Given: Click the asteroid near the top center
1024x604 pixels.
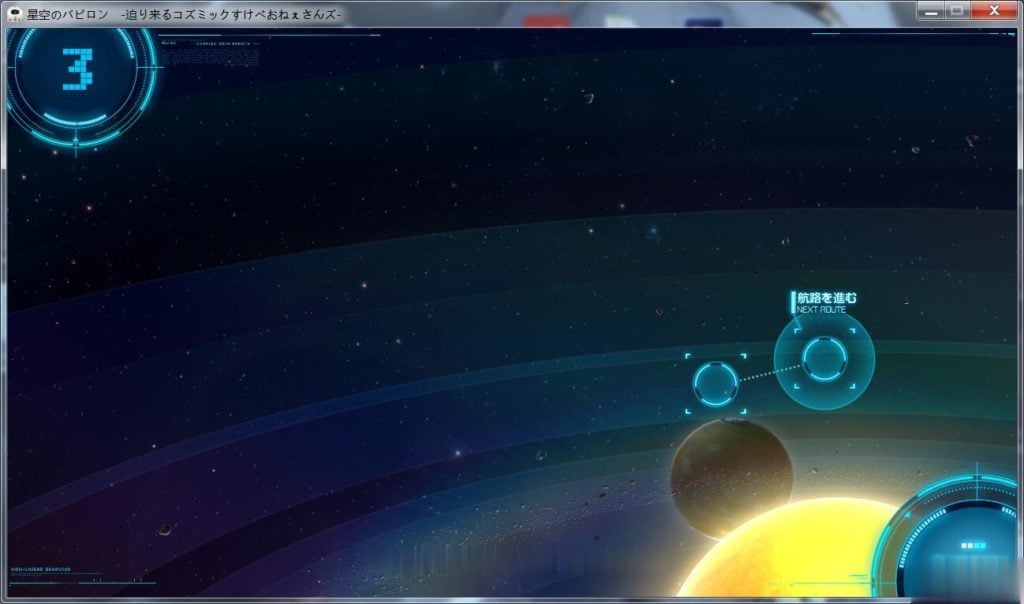Looking at the screenshot, I should coord(589,98).
